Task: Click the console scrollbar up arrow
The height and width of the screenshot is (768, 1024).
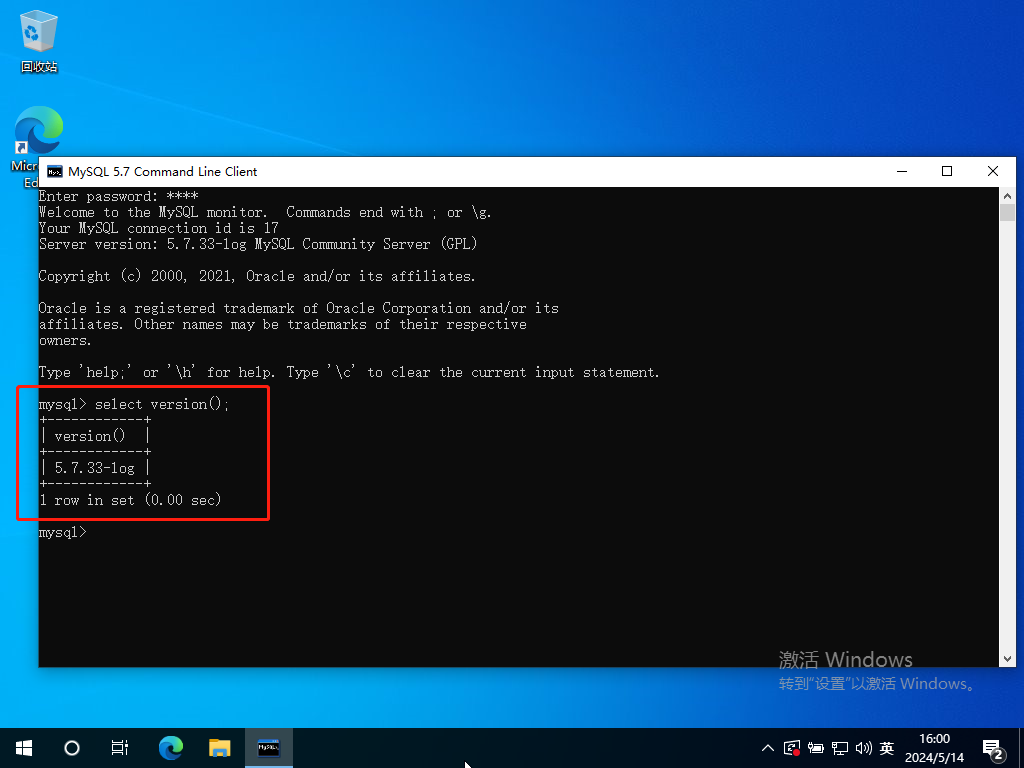Action: (1007, 195)
